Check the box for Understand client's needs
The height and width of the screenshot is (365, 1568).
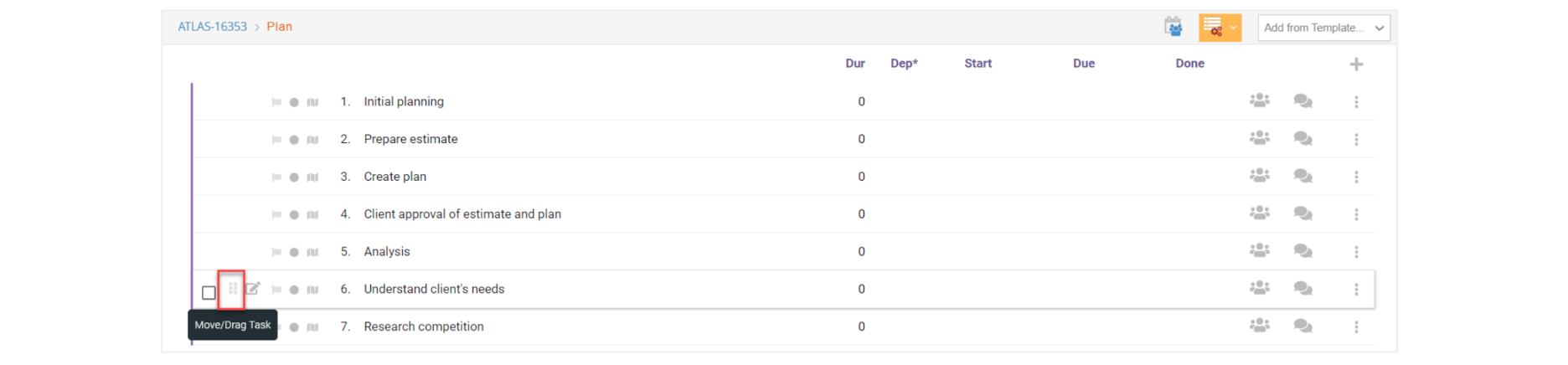coord(209,292)
